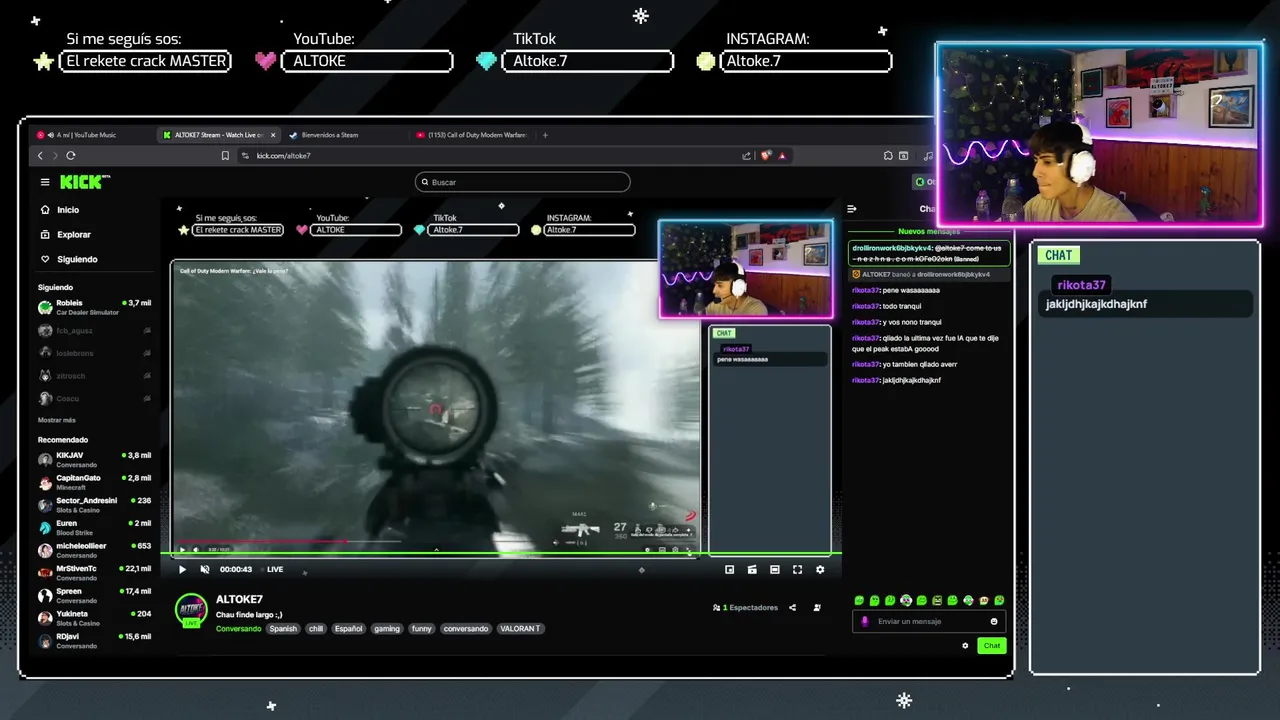1280x720 pixels.
Task: Click the Conversando category link
Action: pyautogui.click(x=238, y=629)
